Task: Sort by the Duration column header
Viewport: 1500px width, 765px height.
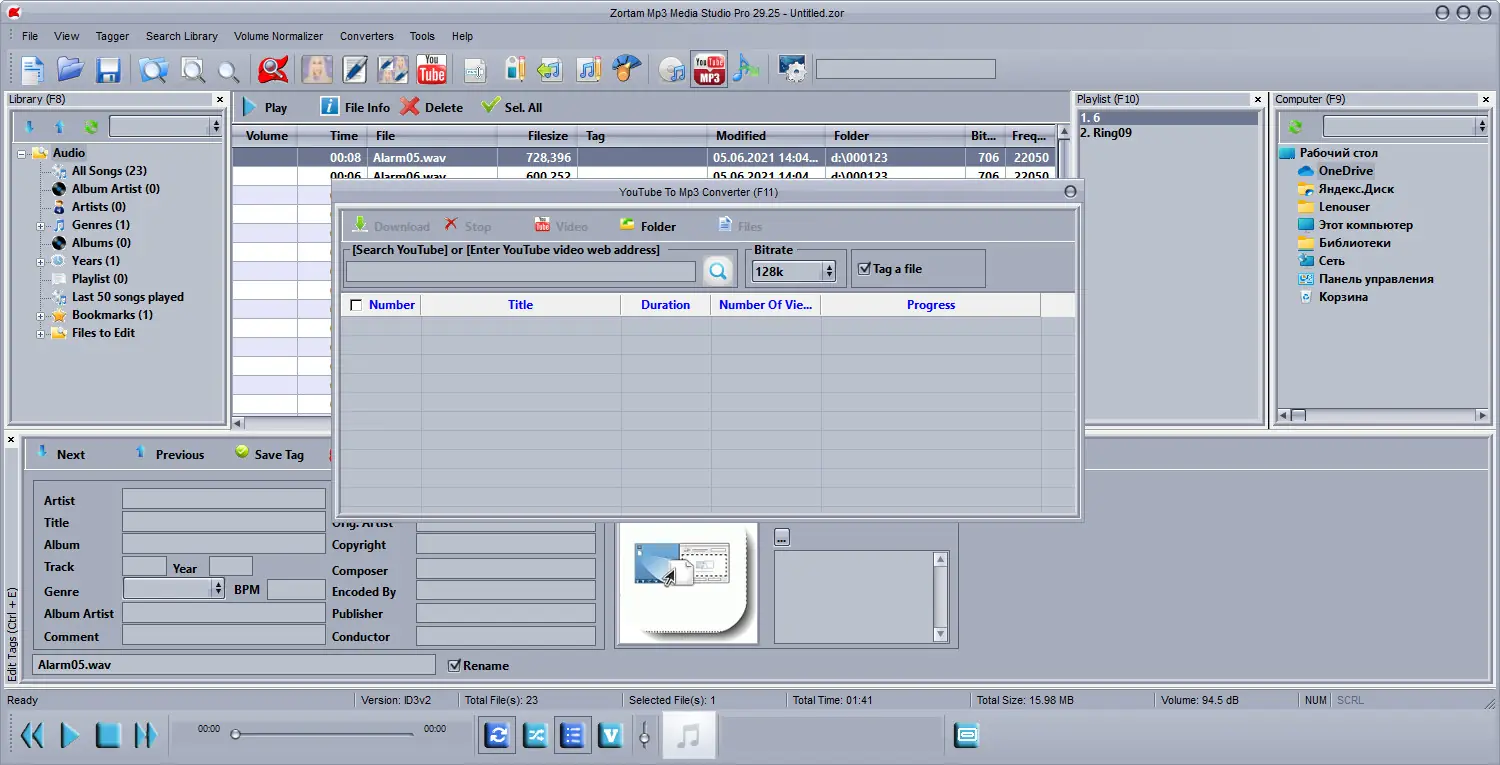Action: click(665, 305)
